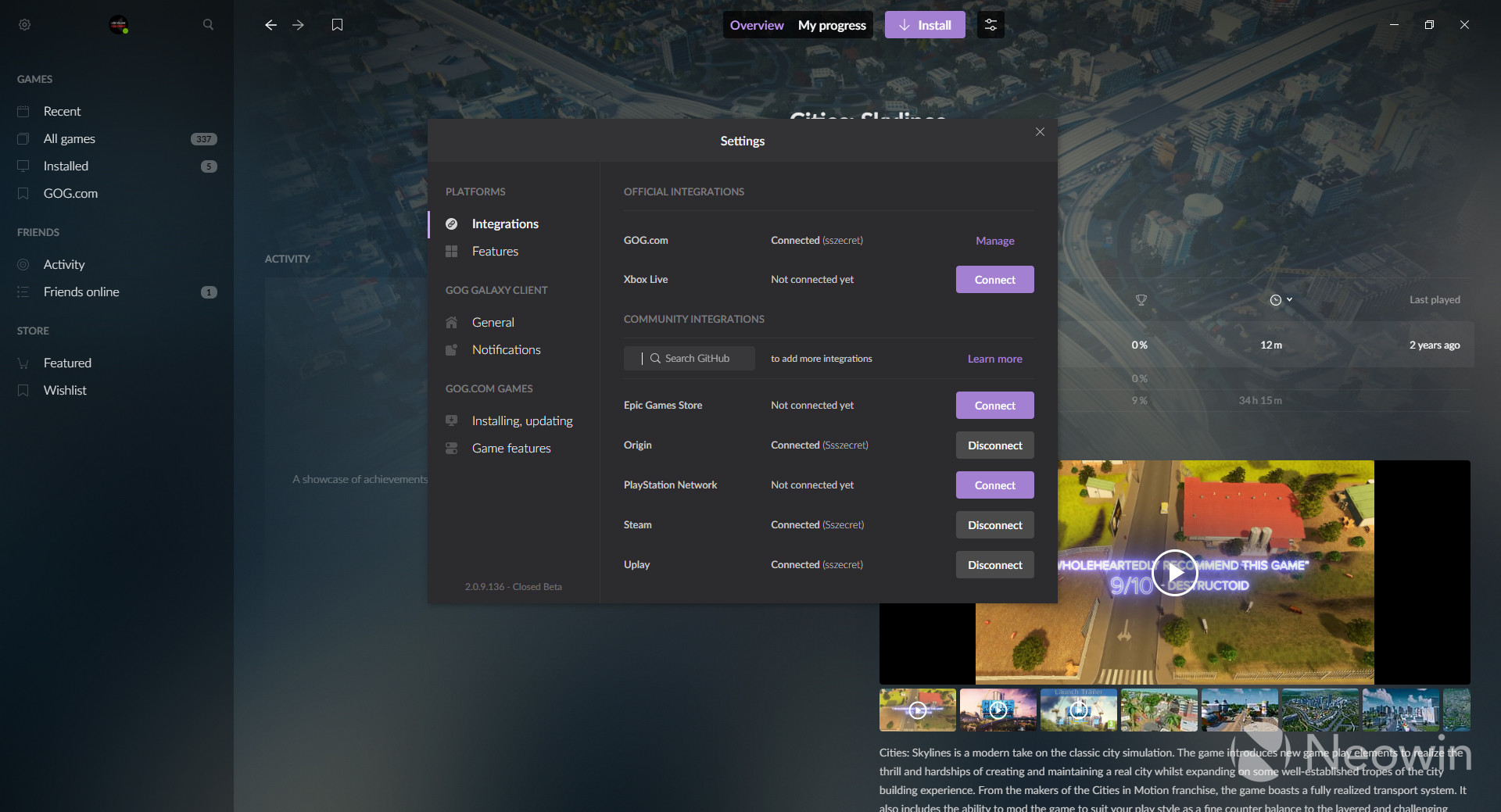This screenshot has height=812, width=1501.
Task: Click the General home icon
Action: [x=451, y=322]
